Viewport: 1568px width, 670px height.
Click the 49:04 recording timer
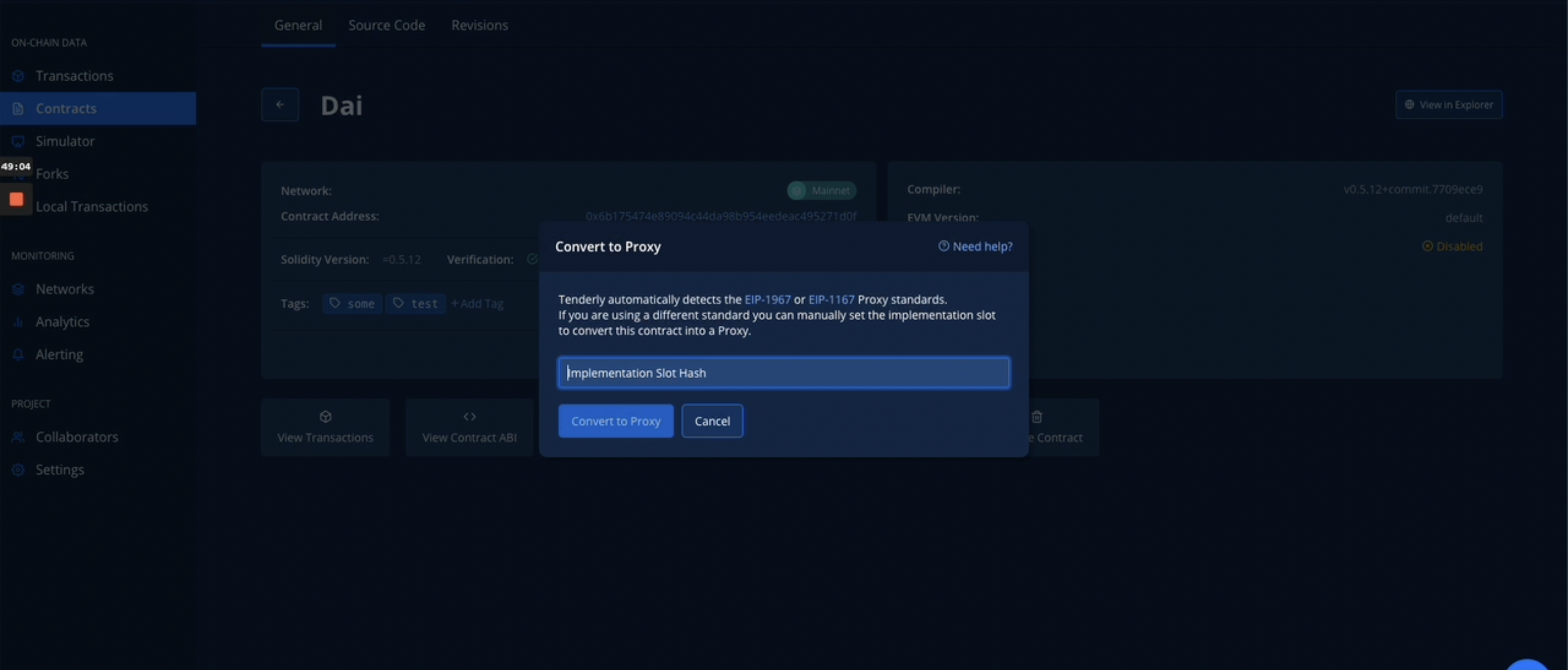click(16, 166)
